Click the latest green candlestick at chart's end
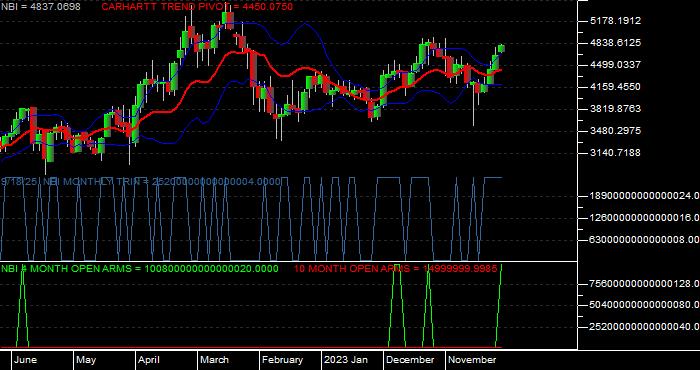 (x=501, y=48)
